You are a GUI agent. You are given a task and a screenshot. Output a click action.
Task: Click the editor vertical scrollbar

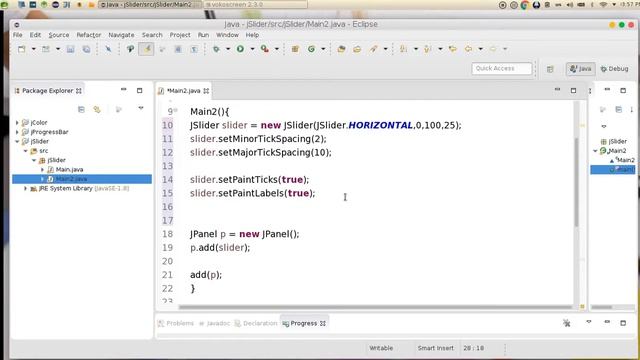576,182
